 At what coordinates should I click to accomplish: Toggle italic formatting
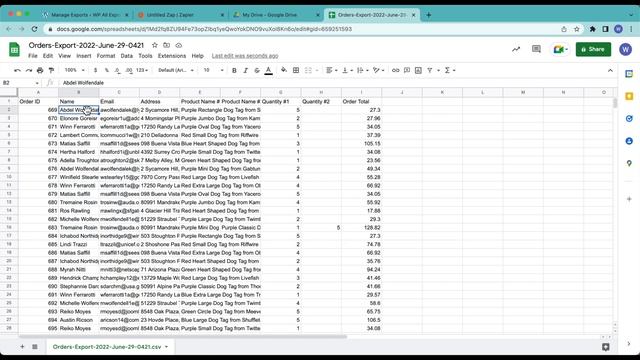[x=246, y=70]
